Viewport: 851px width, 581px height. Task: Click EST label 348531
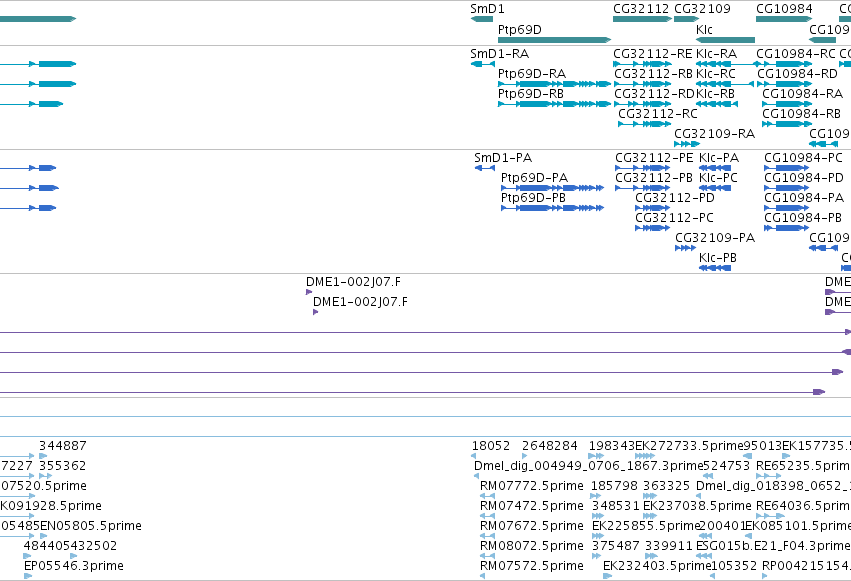tap(615, 506)
